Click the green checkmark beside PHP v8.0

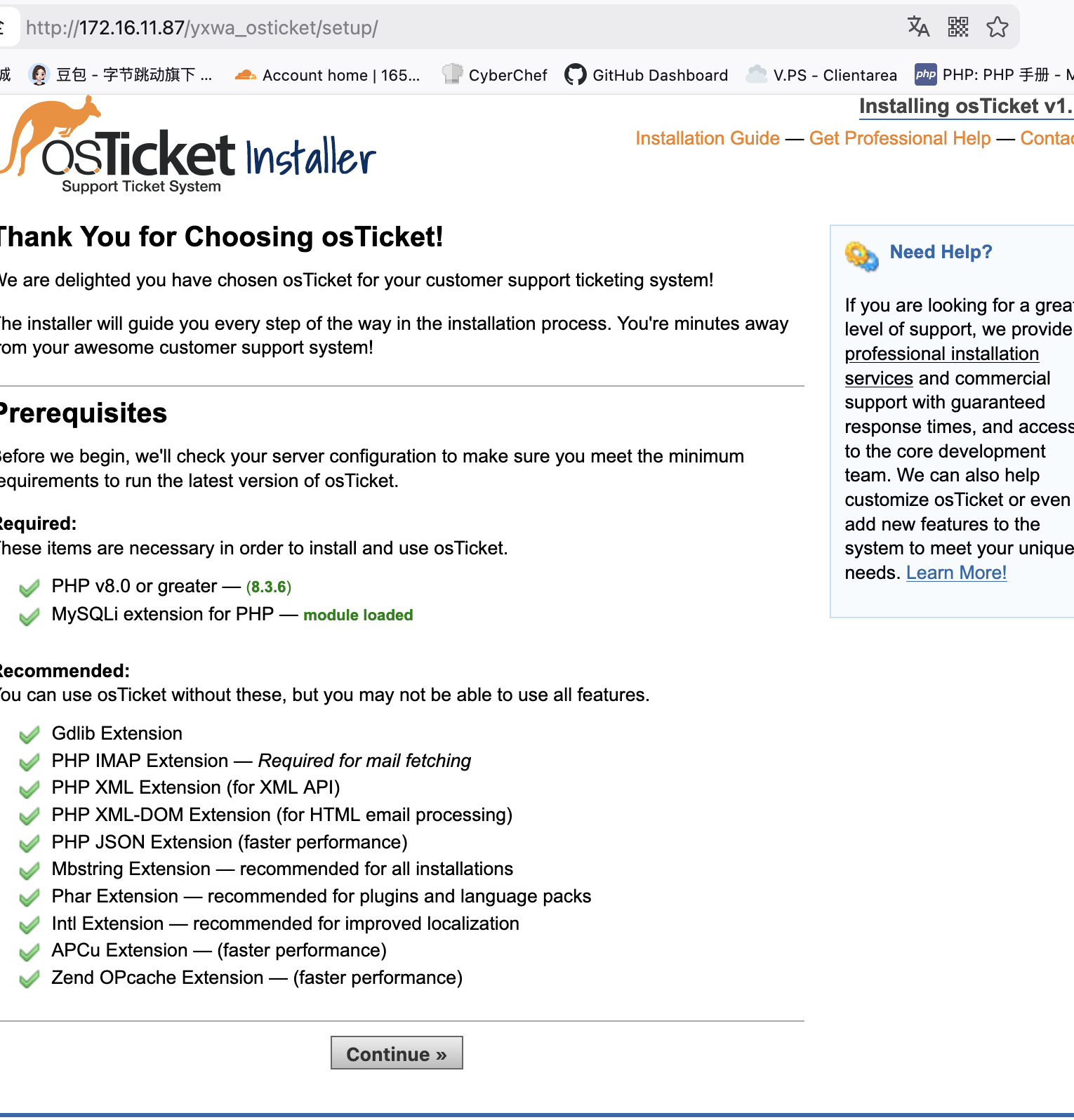(x=29, y=588)
